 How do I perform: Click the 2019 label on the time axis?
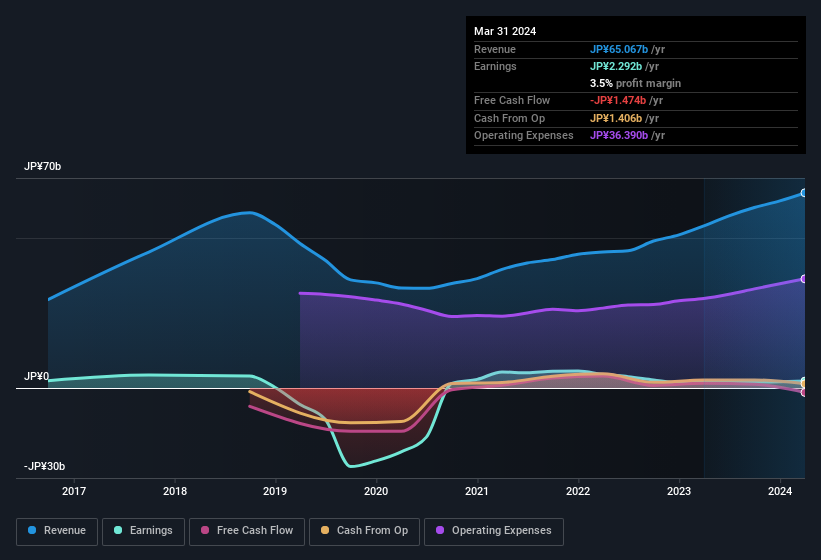coord(275,491)
